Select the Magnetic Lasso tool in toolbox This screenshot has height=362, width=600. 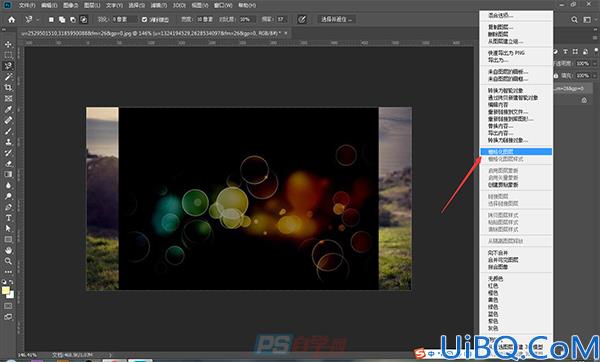(x=8, y=66)
